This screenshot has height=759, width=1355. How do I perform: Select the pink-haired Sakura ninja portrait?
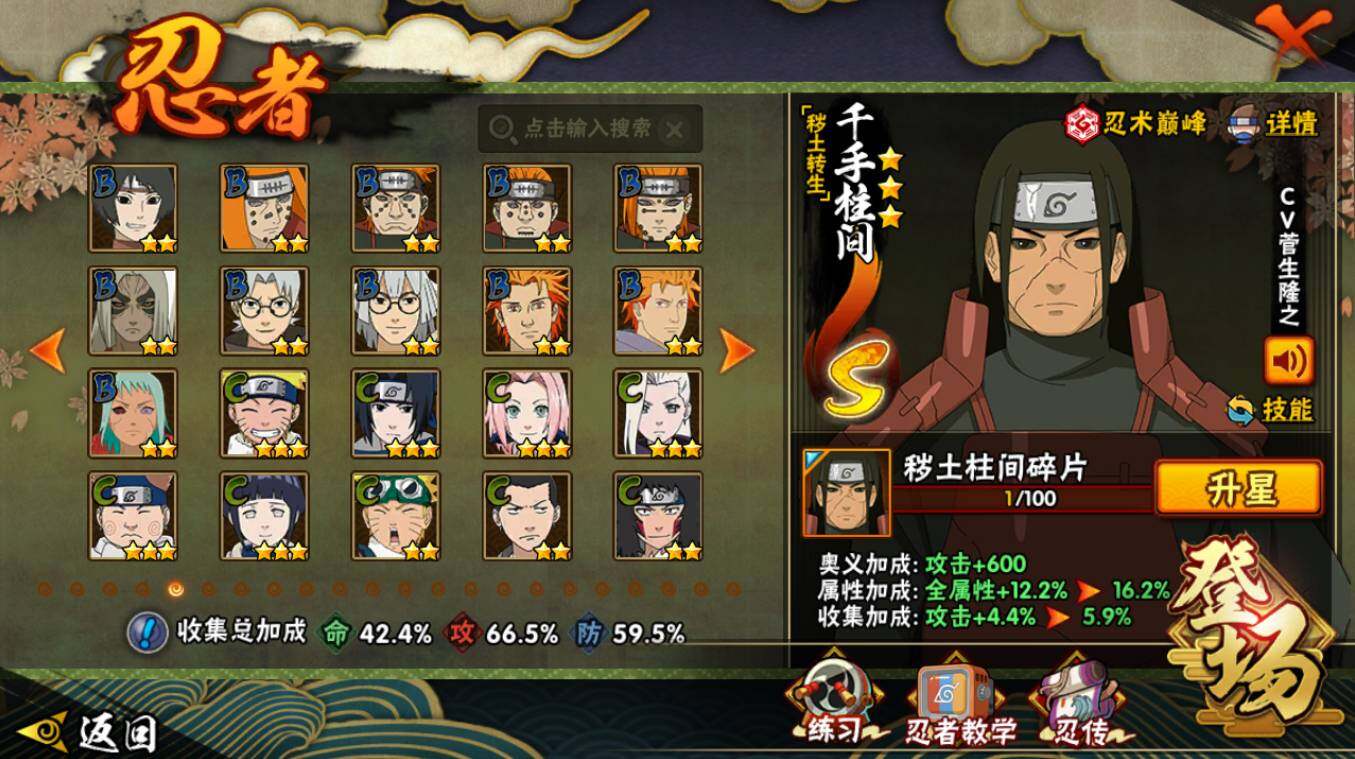tap(527, 413)
